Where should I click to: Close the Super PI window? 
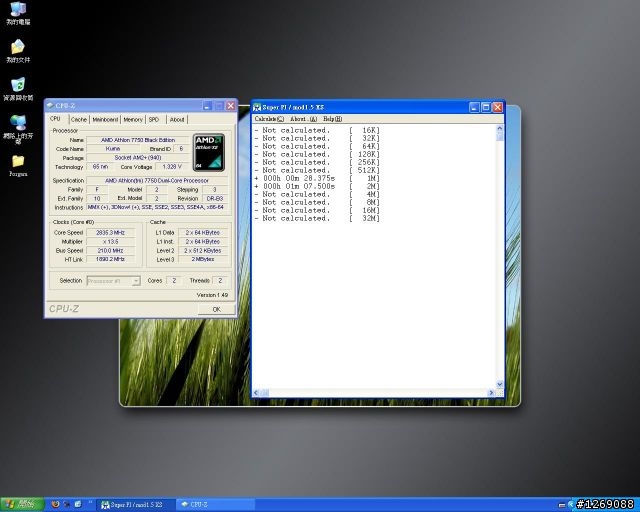pyautogui.click(x=498, y=107)
